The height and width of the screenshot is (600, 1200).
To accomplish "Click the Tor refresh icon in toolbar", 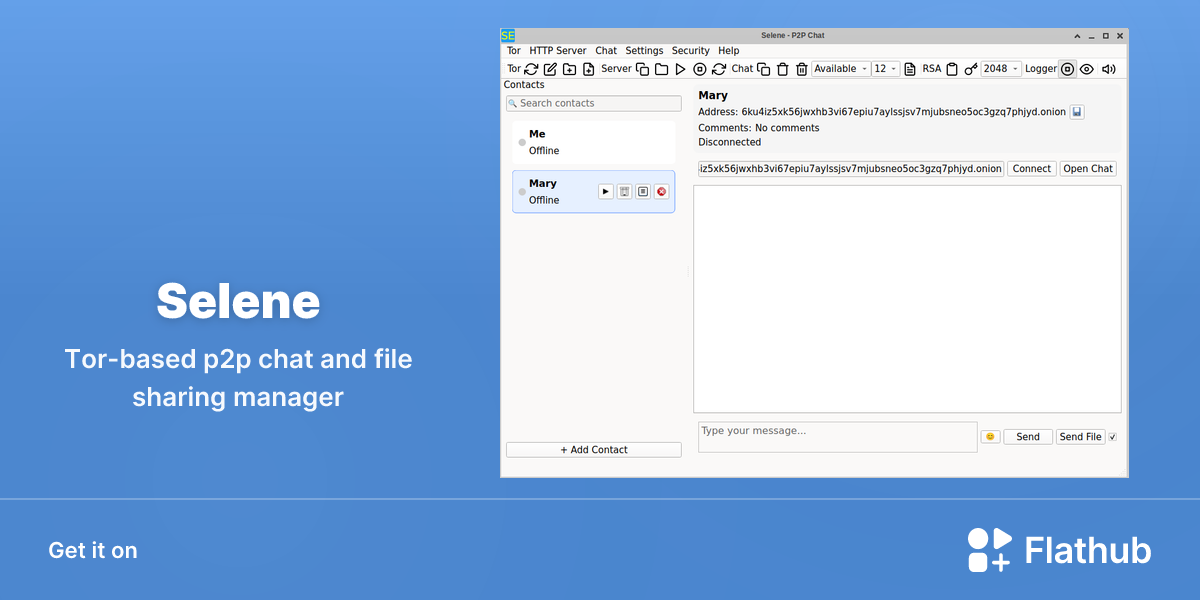I will coord(531,69).
